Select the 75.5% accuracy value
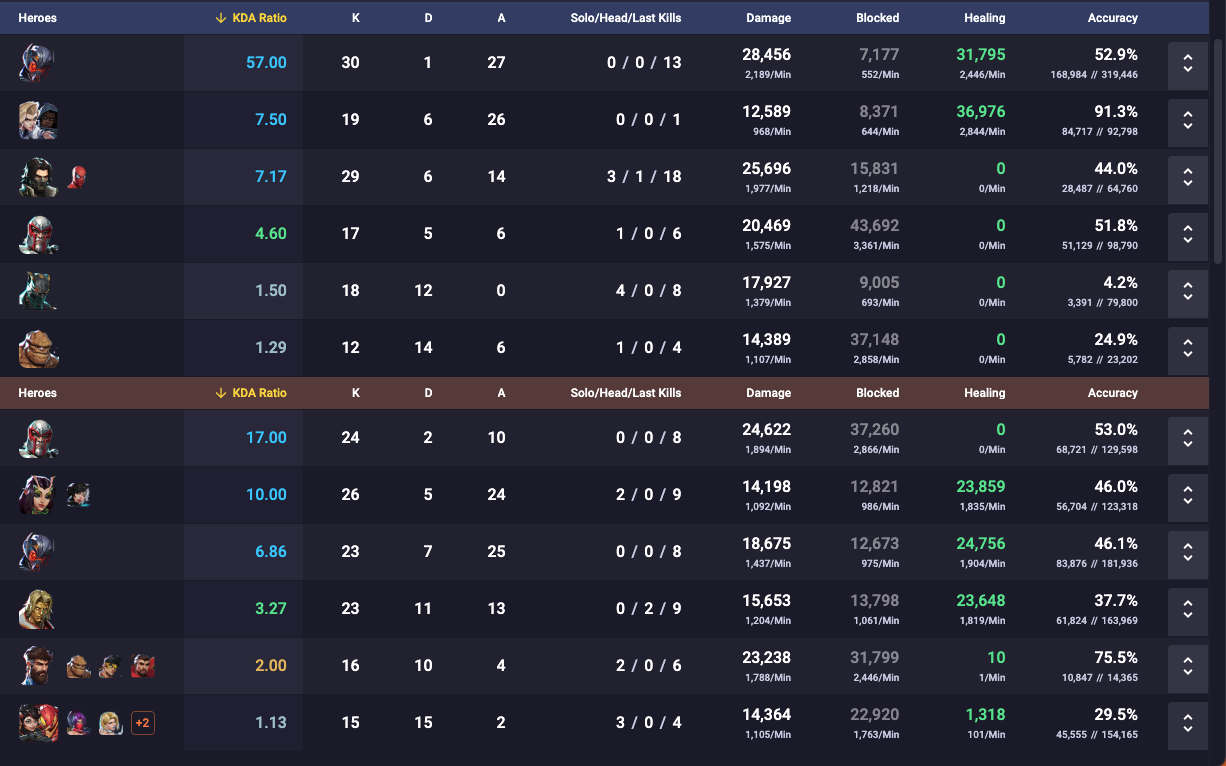Viewport: 1226px width, 766px height. pos(1116,658)
